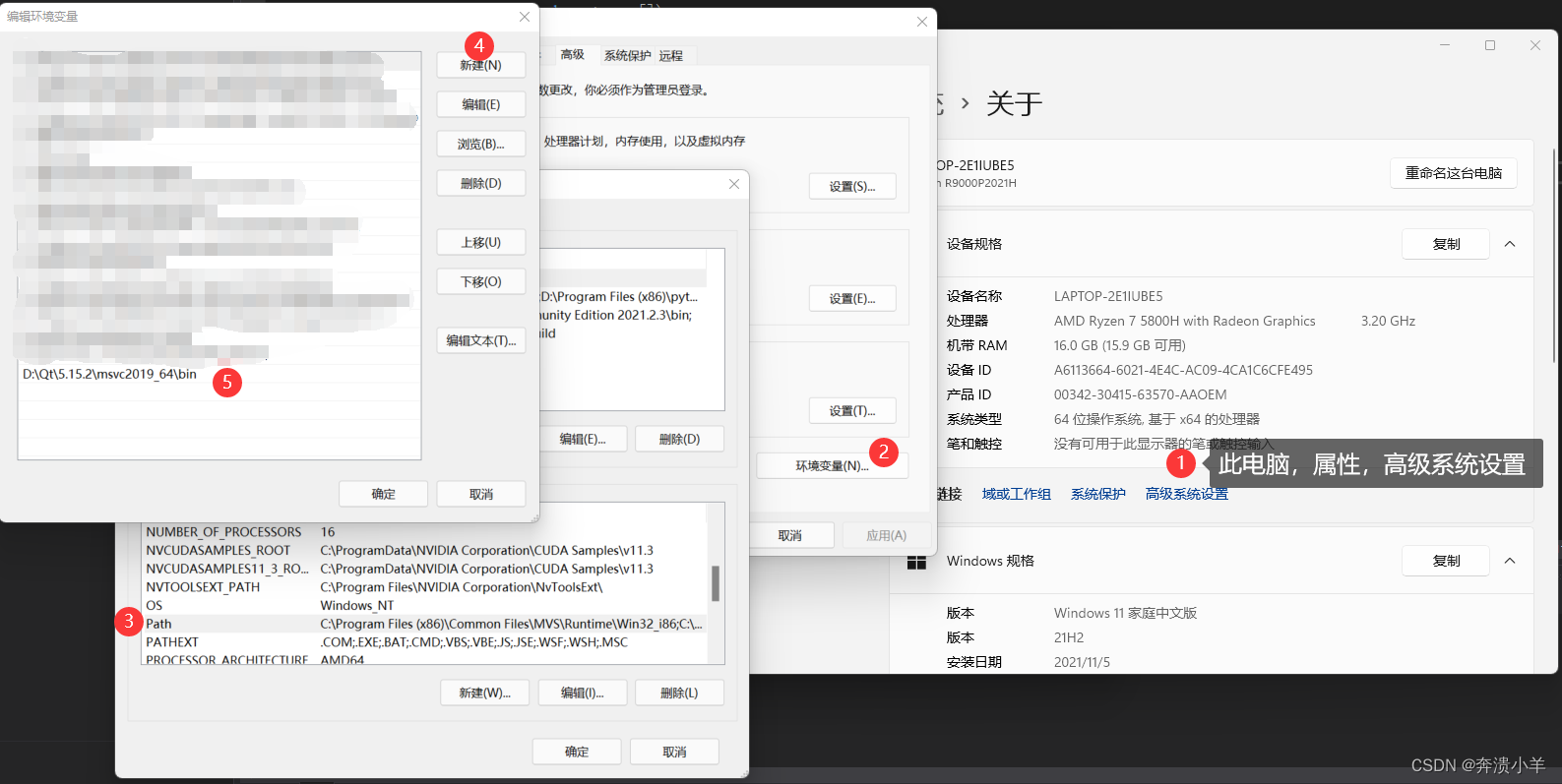The width and height of the screenshot is (1562, 784).
Task: Click 删除(D) for user variables
Action: pyautogui.click(x=679, y=439)
